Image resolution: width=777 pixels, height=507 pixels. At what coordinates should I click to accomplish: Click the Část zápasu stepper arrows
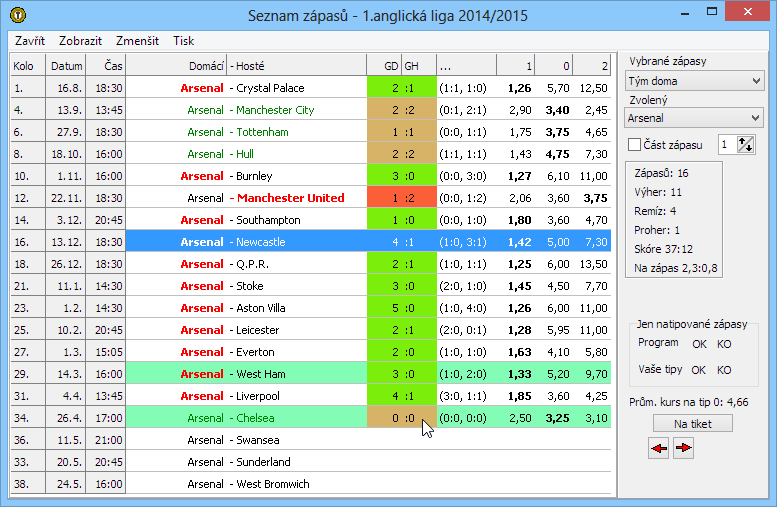[x=745, y=145]
